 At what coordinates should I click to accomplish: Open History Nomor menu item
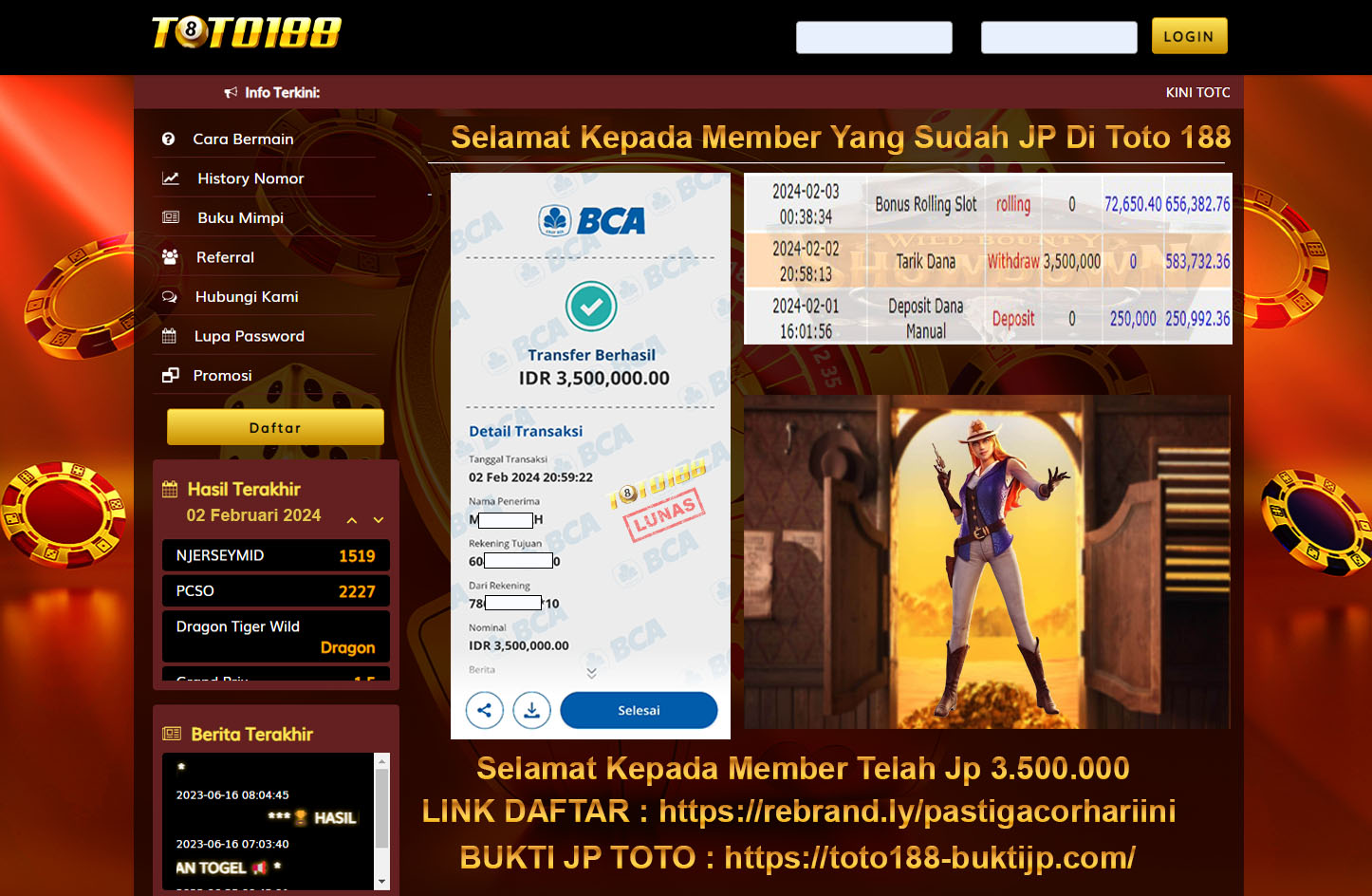point(264,178)
